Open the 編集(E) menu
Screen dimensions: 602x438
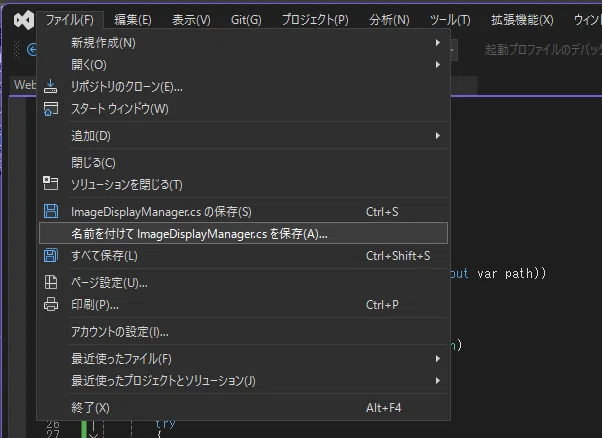click(133, 20)
